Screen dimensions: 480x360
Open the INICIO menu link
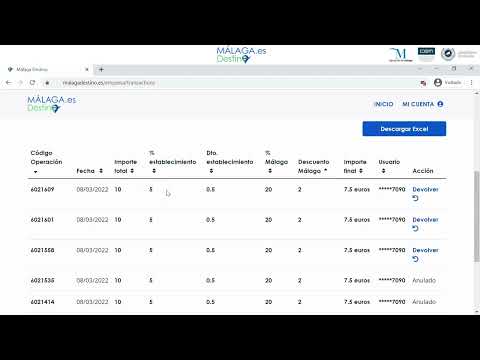click(383, 104)
